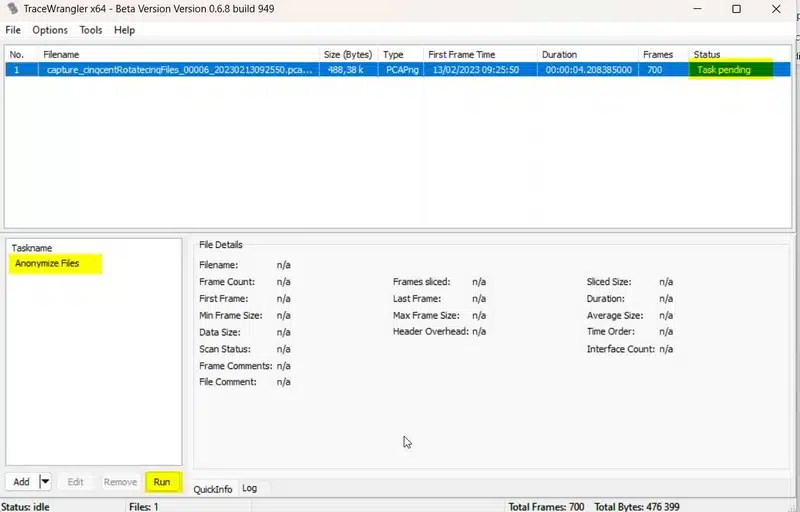Click the Taskname column header

pos(32,248)
